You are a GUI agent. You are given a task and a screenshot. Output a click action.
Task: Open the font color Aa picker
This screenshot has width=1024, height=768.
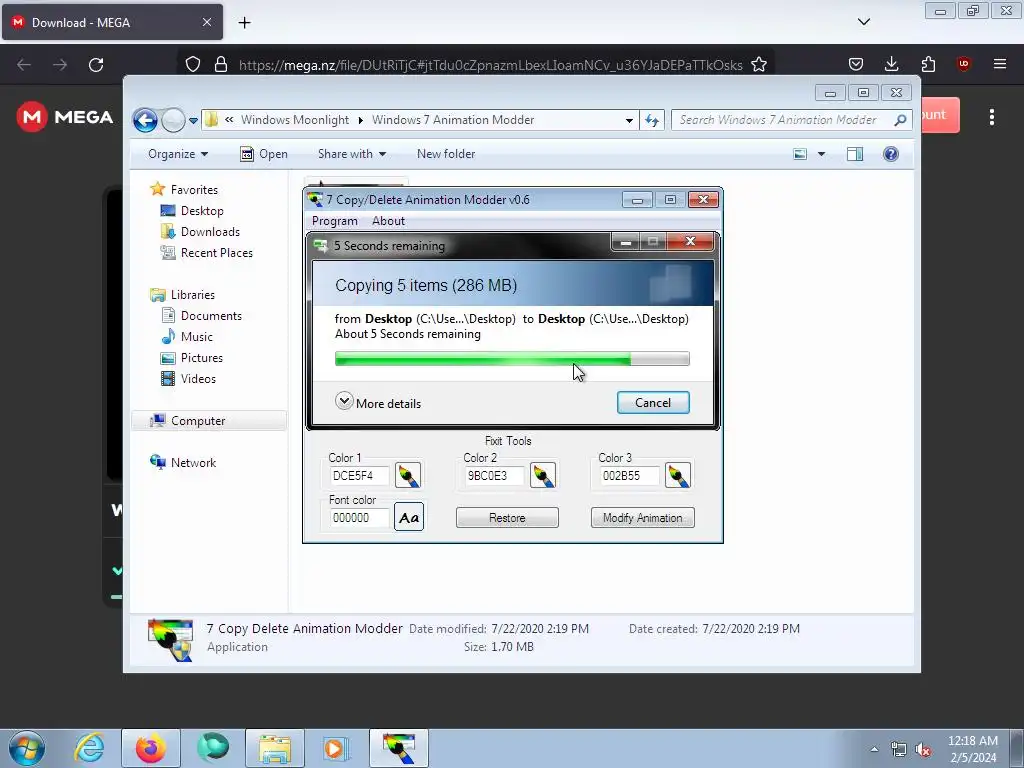pyautogui.click(x=409, y=517)
